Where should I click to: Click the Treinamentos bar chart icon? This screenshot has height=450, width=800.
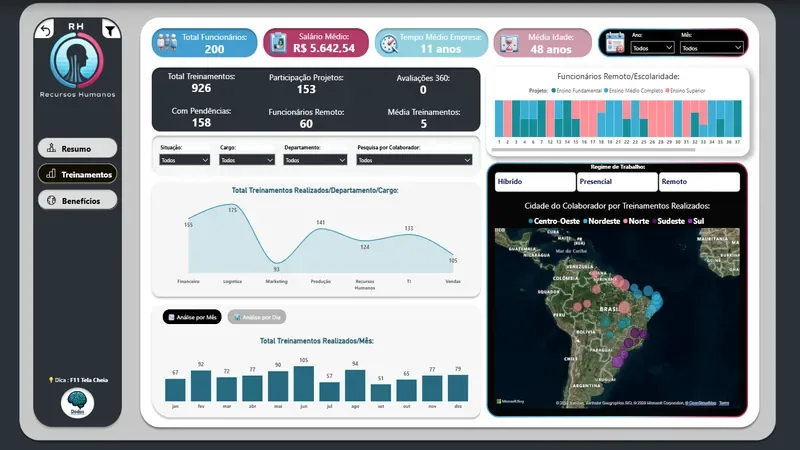point(51,174)
